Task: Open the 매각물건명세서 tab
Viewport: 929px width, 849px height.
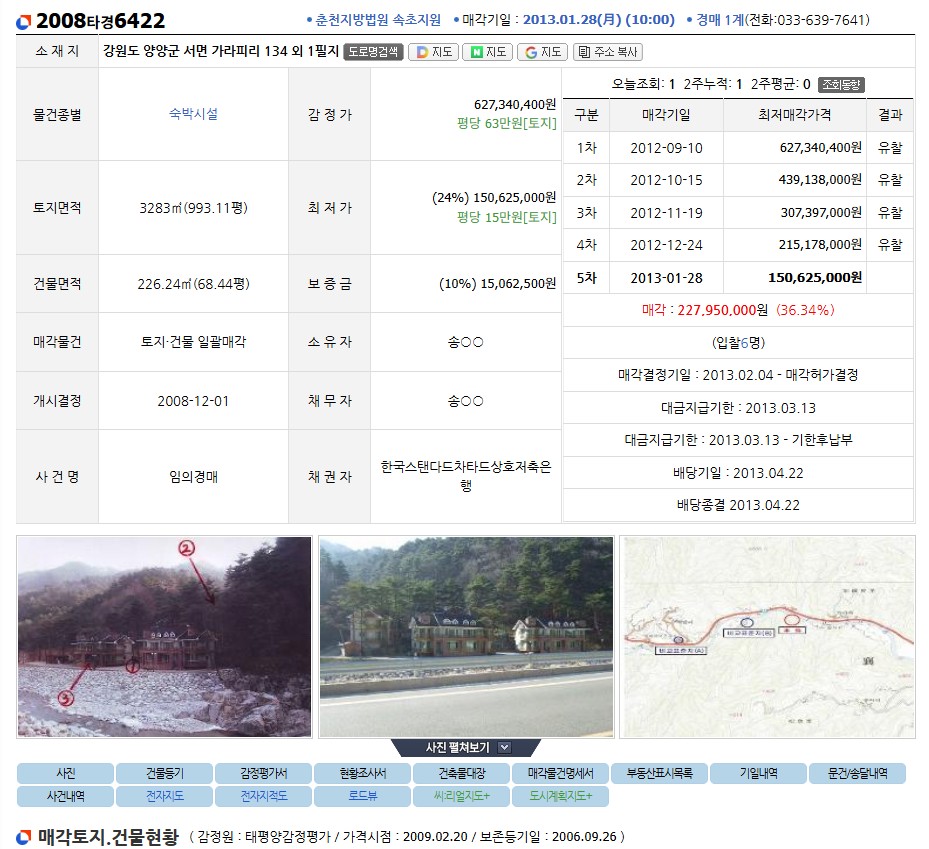Action: tap(560, 773)
